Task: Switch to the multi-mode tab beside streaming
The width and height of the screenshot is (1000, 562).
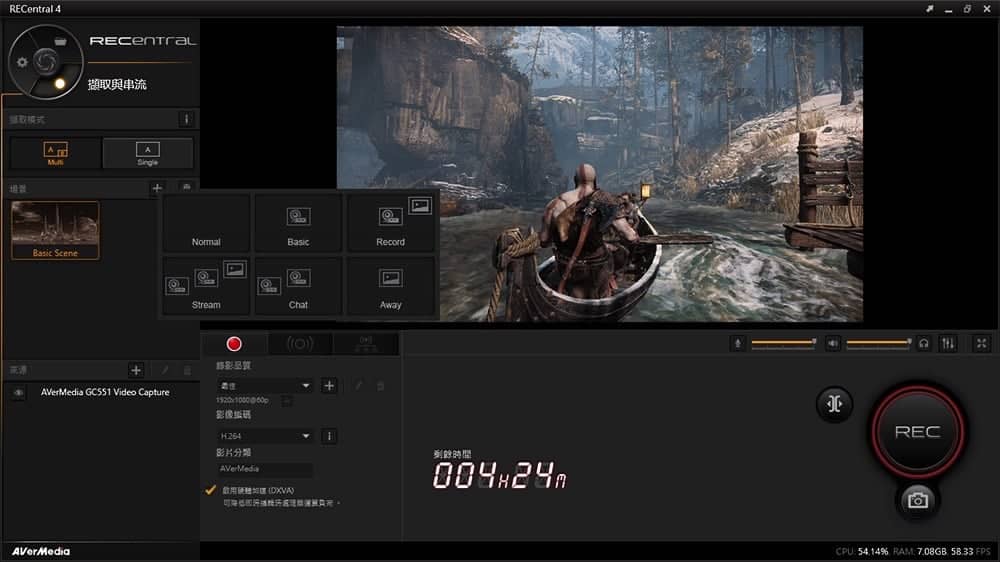Action: coord(366,344)
